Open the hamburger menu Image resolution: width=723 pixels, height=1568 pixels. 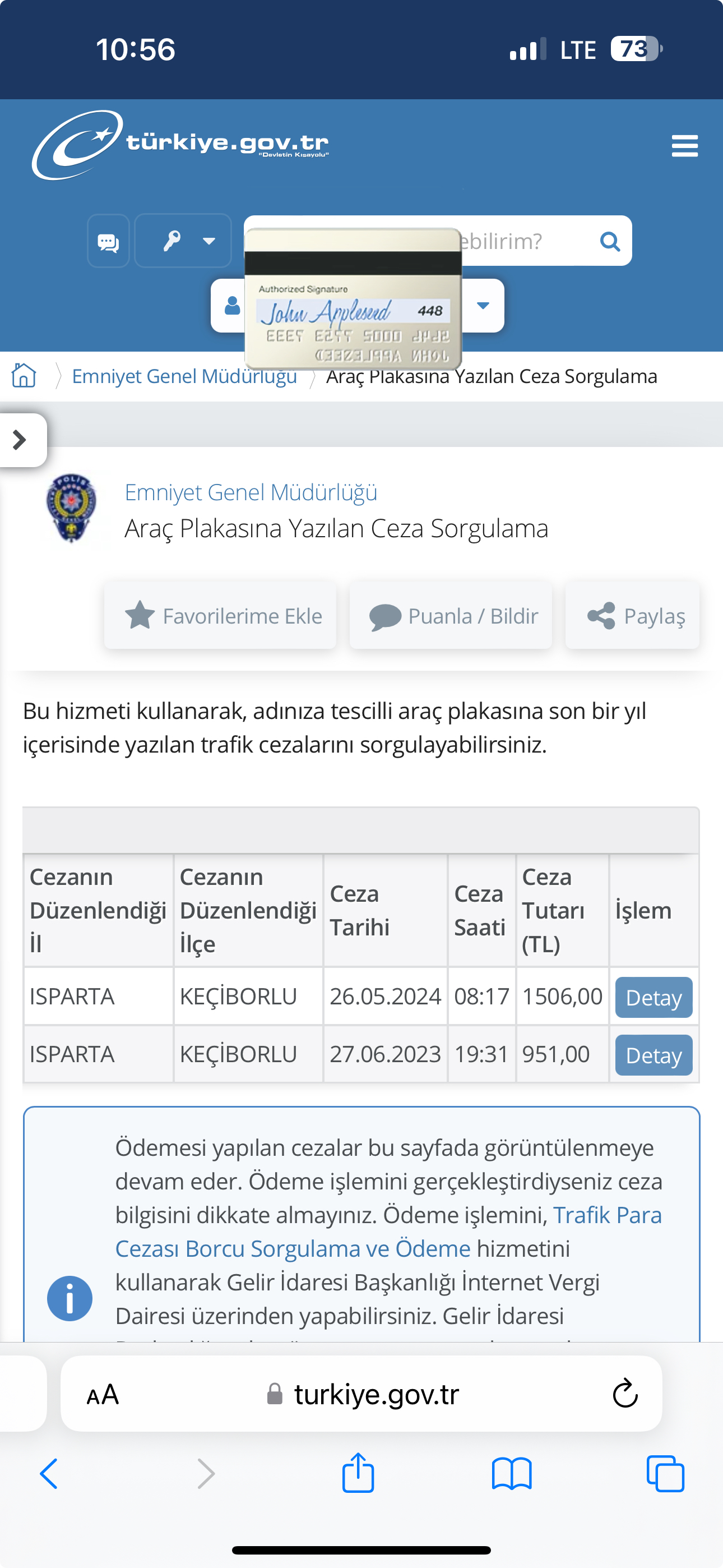(x=684, y=146)
